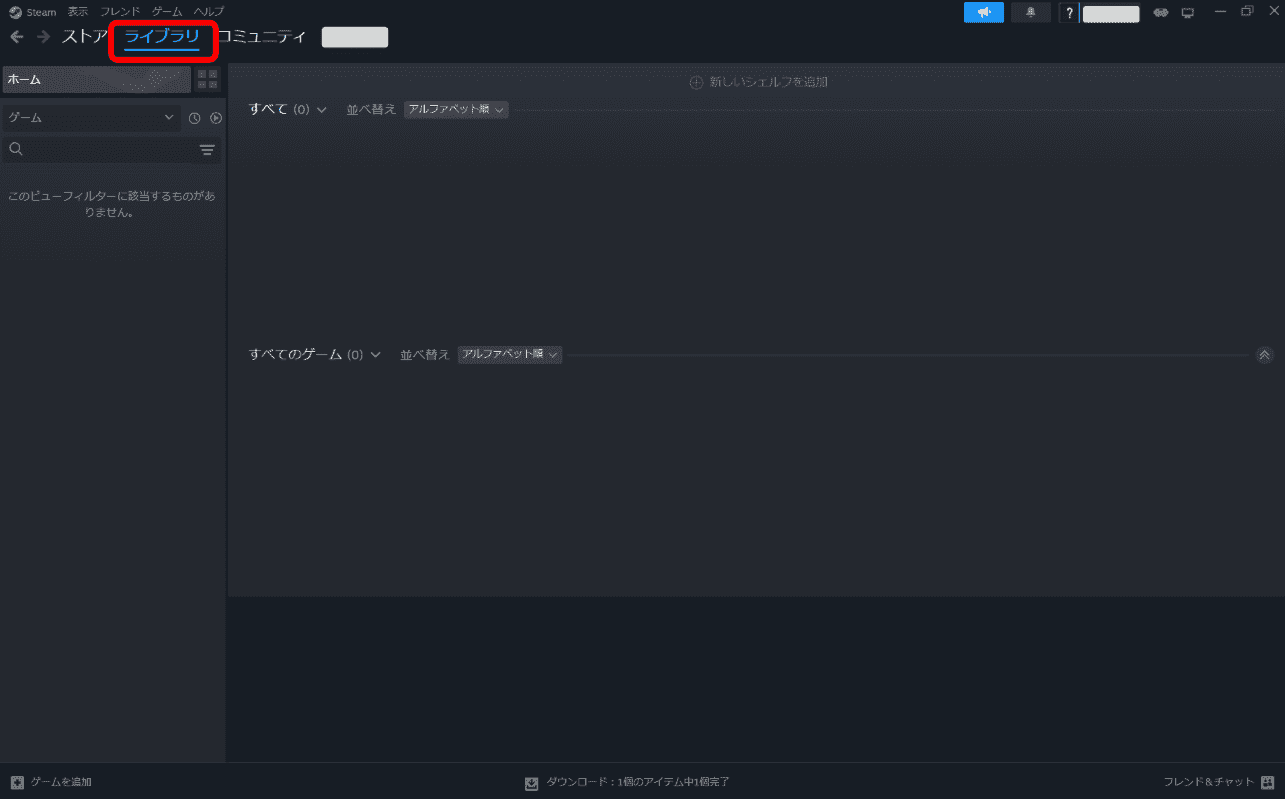Screen dimensions: 1285x799
Task: Expand the ゲーム filter dropdown in sidebar
Action: click(91, 118)
